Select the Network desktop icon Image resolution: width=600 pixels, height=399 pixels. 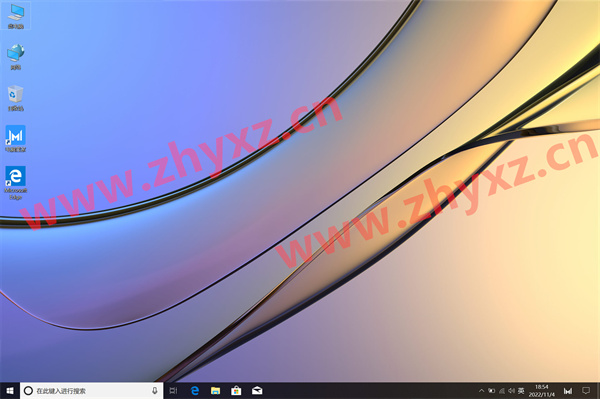click(x=16, y=57)
